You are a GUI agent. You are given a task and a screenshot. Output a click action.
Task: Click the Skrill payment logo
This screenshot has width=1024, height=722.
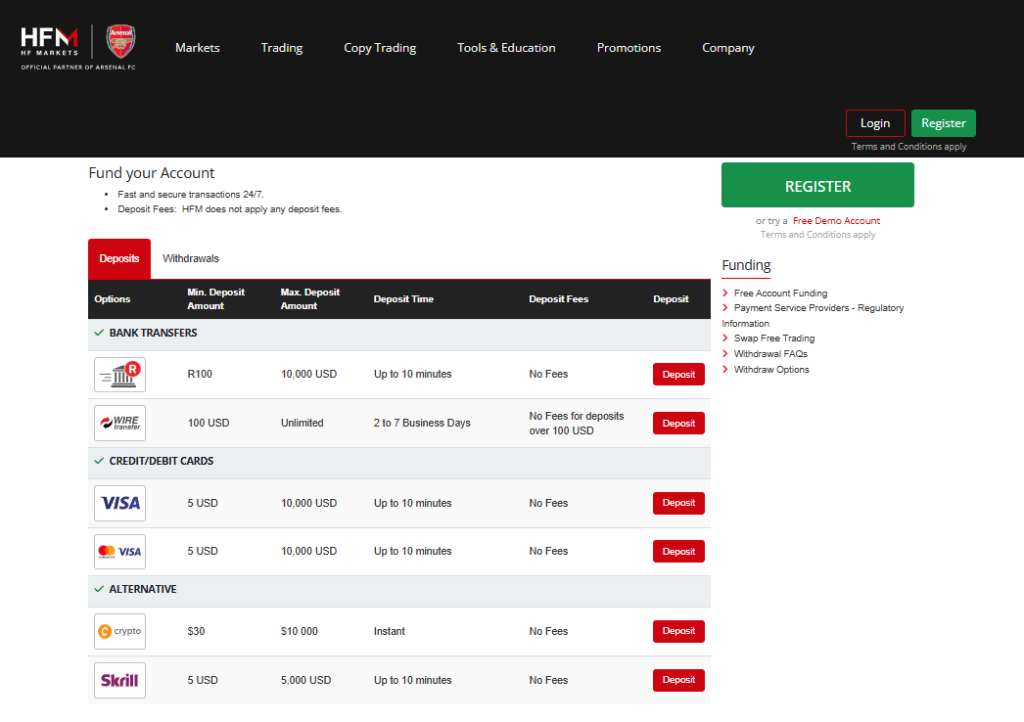pos(120,680)
